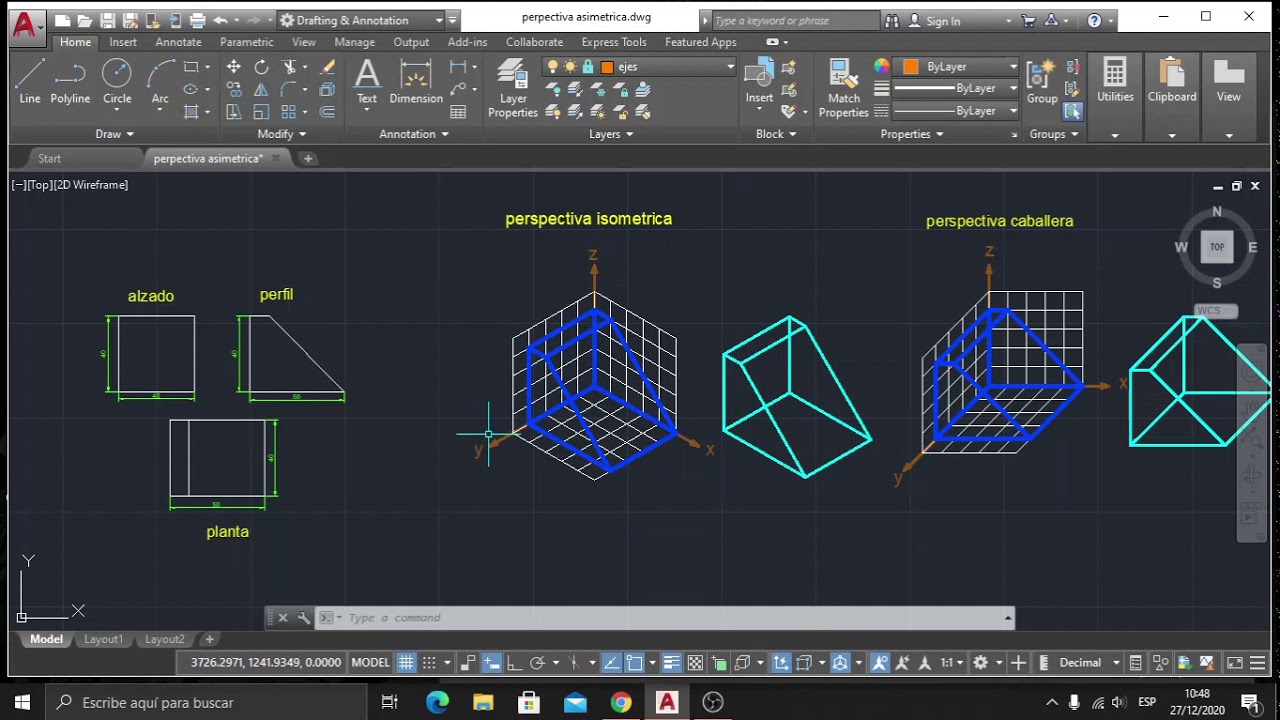Click the orange layer color swatch for ejes

[607, 67]
